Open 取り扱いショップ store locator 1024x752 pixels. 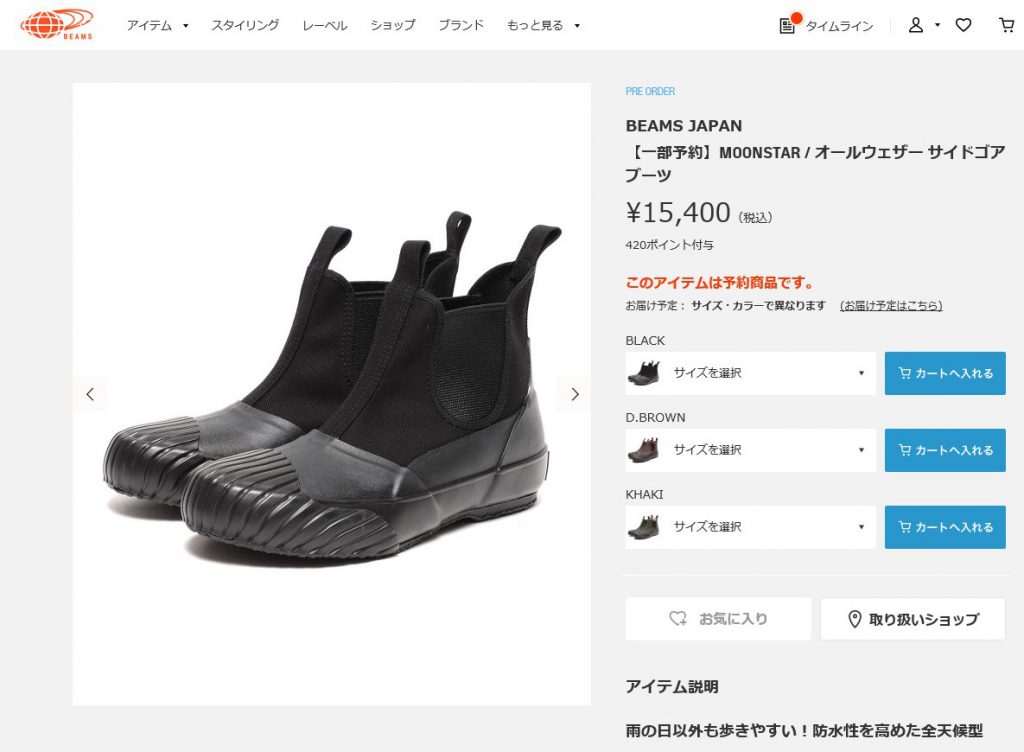pos(913,619)
